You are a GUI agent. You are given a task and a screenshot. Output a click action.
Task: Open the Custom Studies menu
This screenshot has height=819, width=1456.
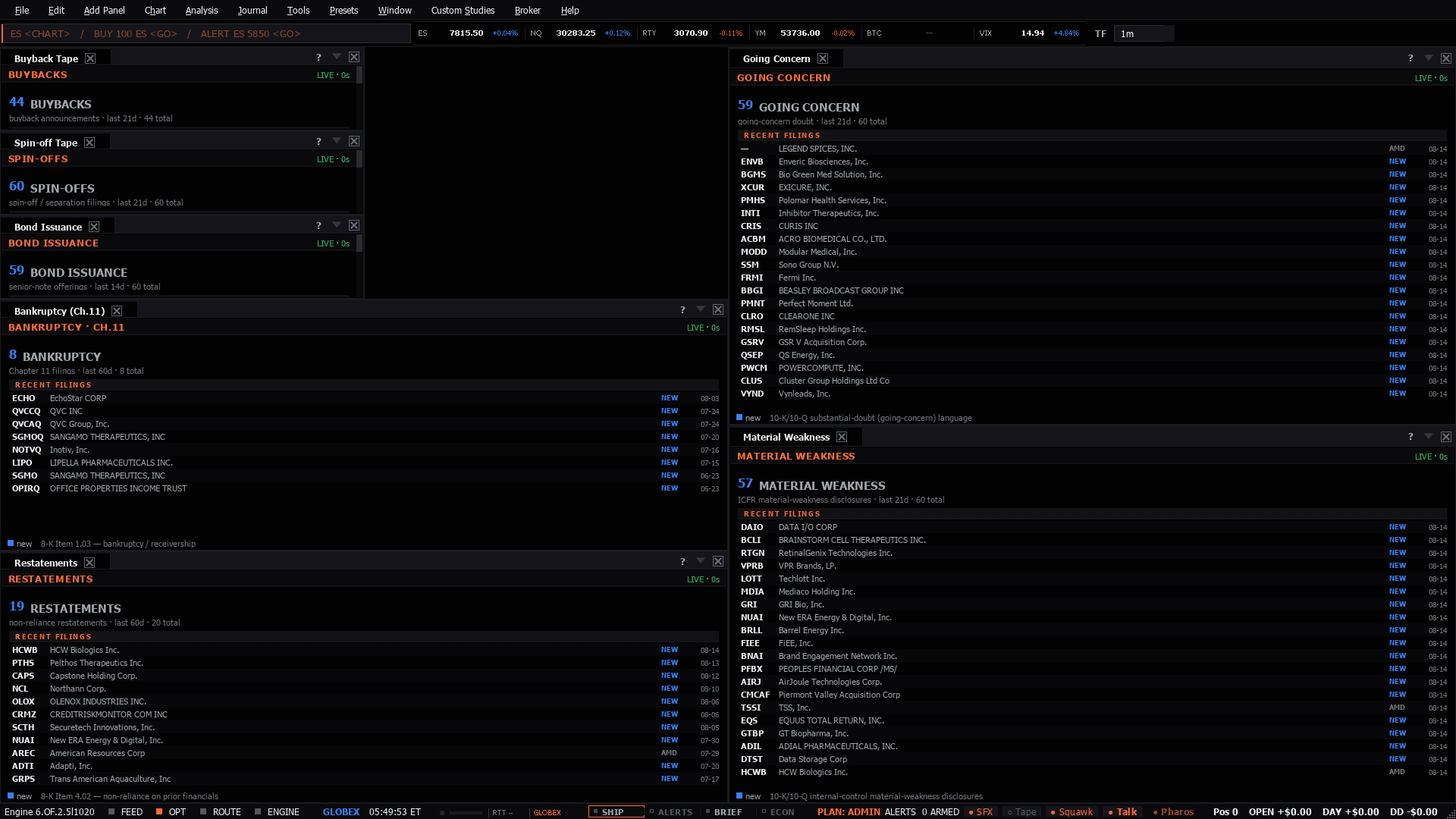pos(463,11)
